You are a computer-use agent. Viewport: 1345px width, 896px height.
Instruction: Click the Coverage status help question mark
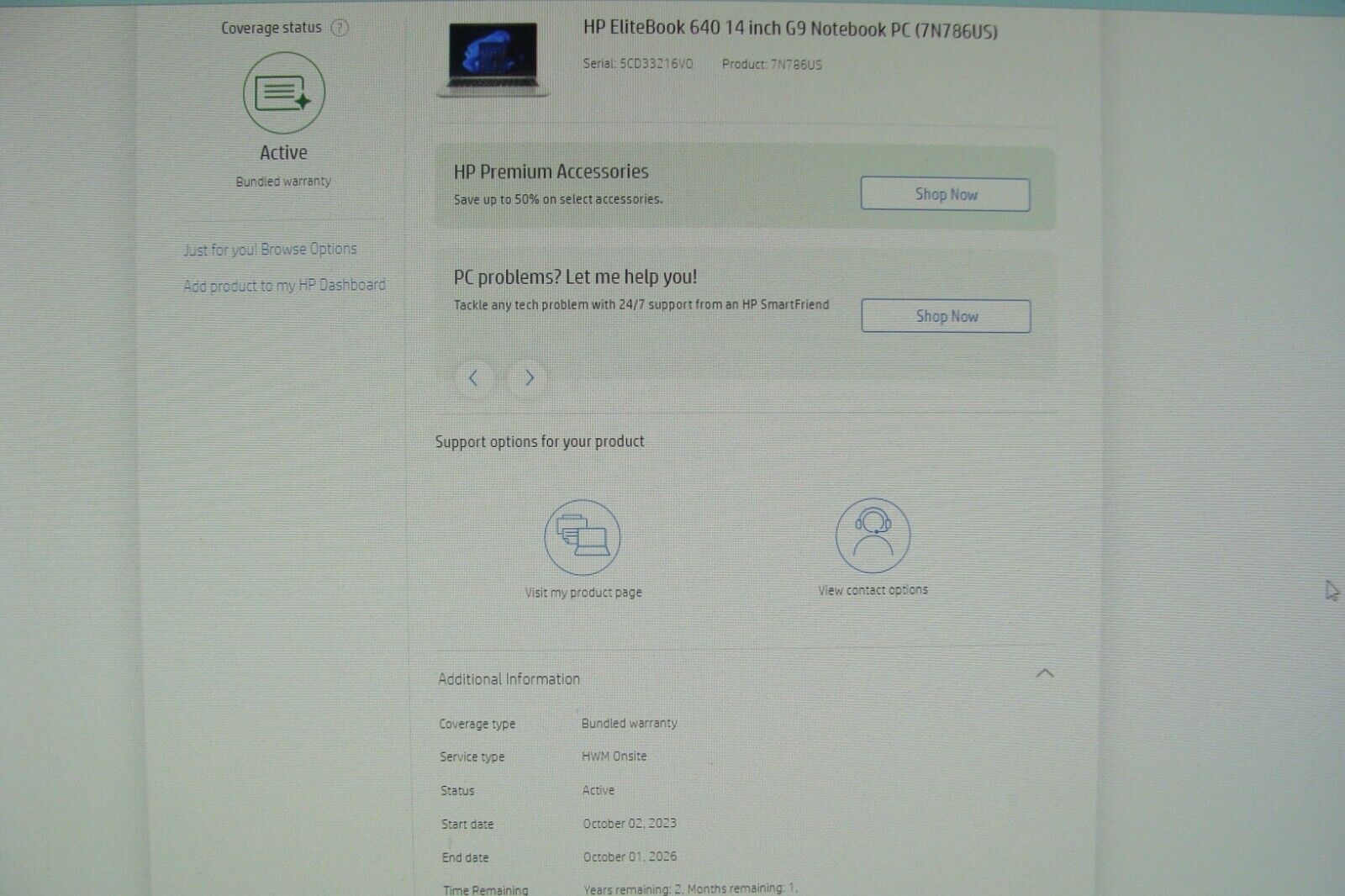pyautogui.click(x=340, y=28)
